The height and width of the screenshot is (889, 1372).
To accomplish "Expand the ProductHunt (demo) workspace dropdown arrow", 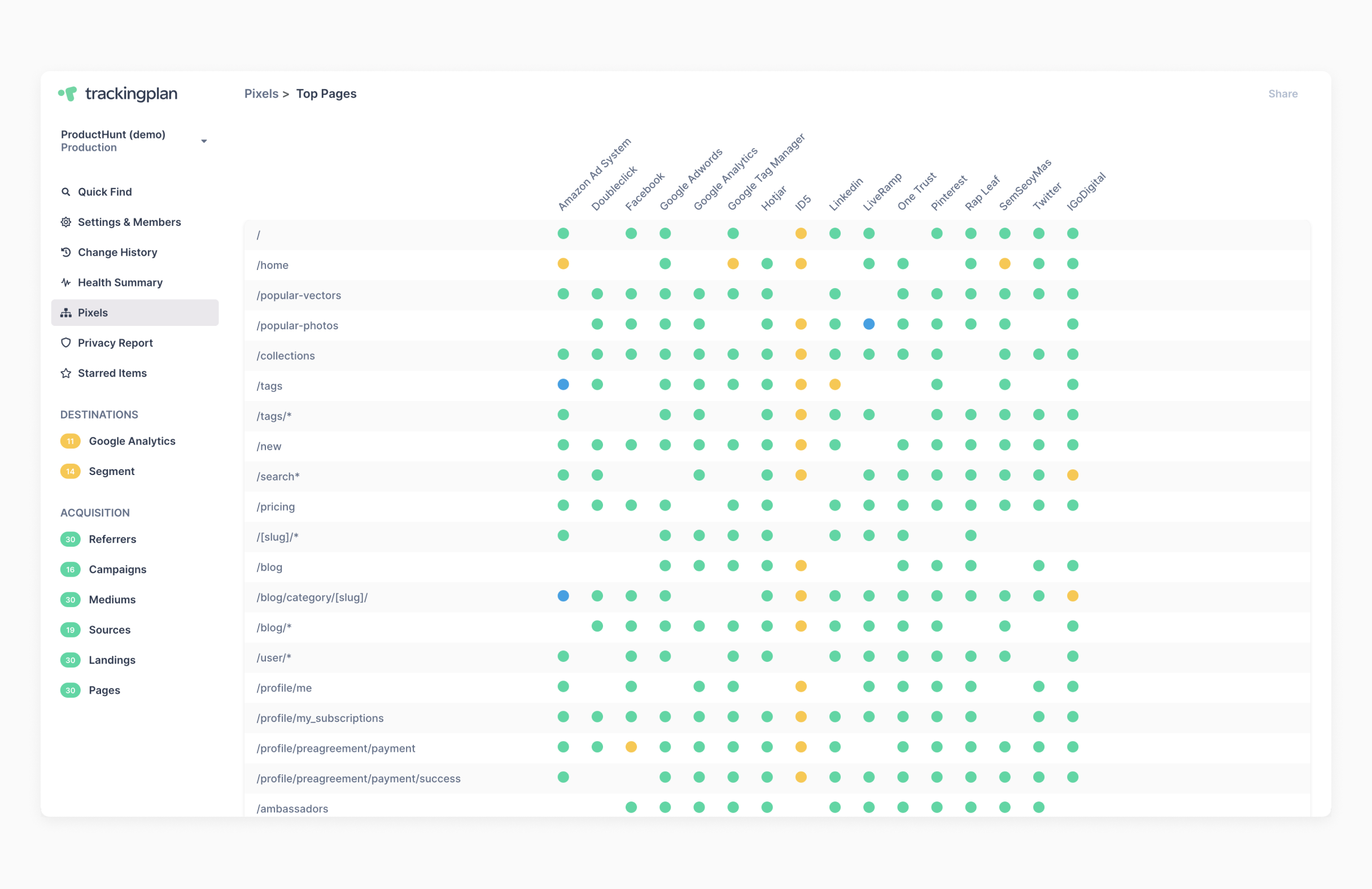I will point(203,141).
